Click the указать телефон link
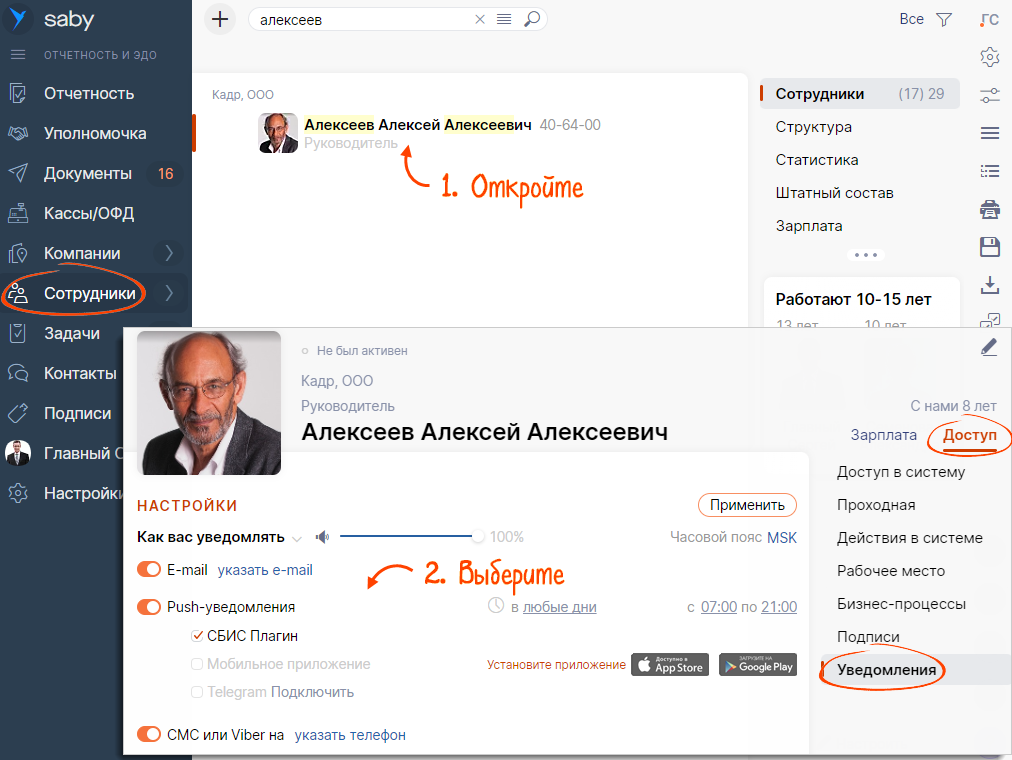This screenshot has width=1012, height=760. (350, 735)
